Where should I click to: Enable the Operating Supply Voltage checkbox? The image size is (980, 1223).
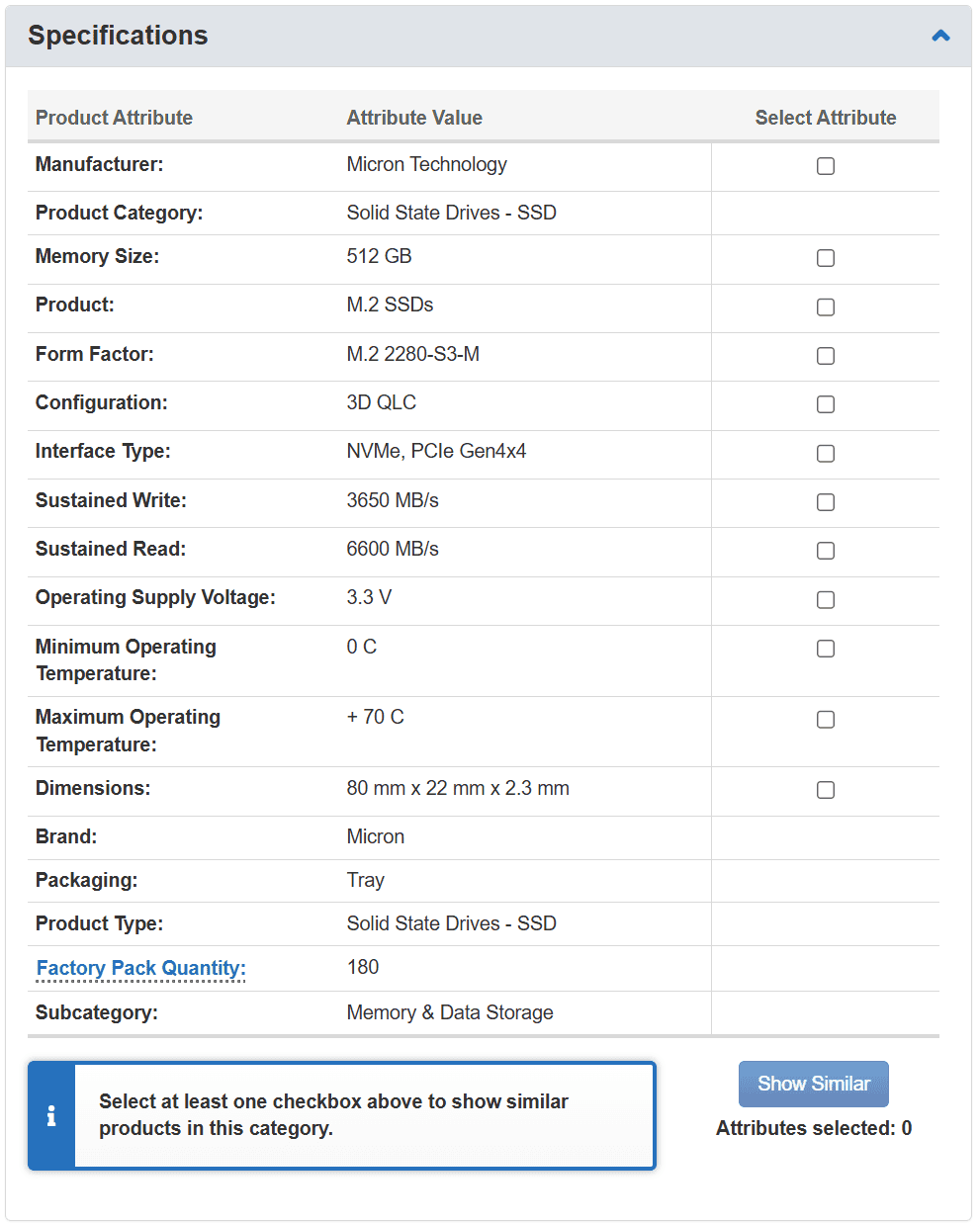(x=826, y=600)
